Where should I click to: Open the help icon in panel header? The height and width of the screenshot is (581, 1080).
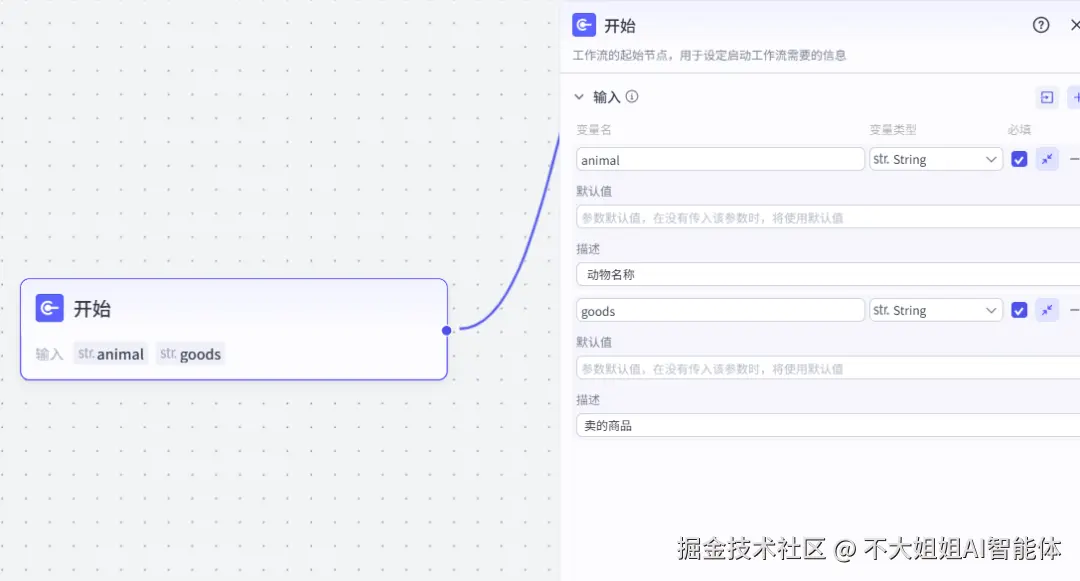point(1041,25)
